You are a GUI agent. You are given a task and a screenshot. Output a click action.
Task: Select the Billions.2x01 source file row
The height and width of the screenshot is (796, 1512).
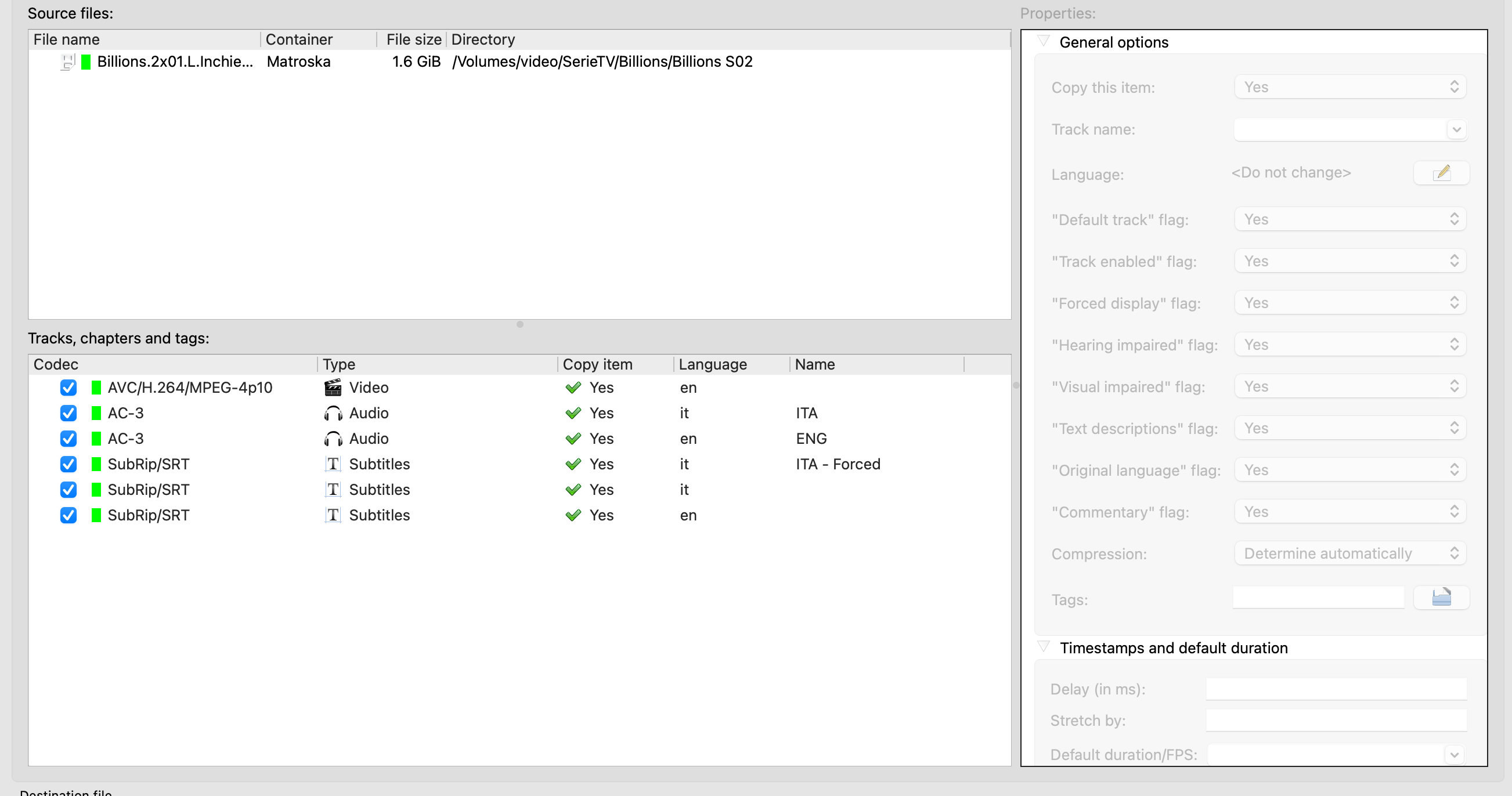coord(175,61)
